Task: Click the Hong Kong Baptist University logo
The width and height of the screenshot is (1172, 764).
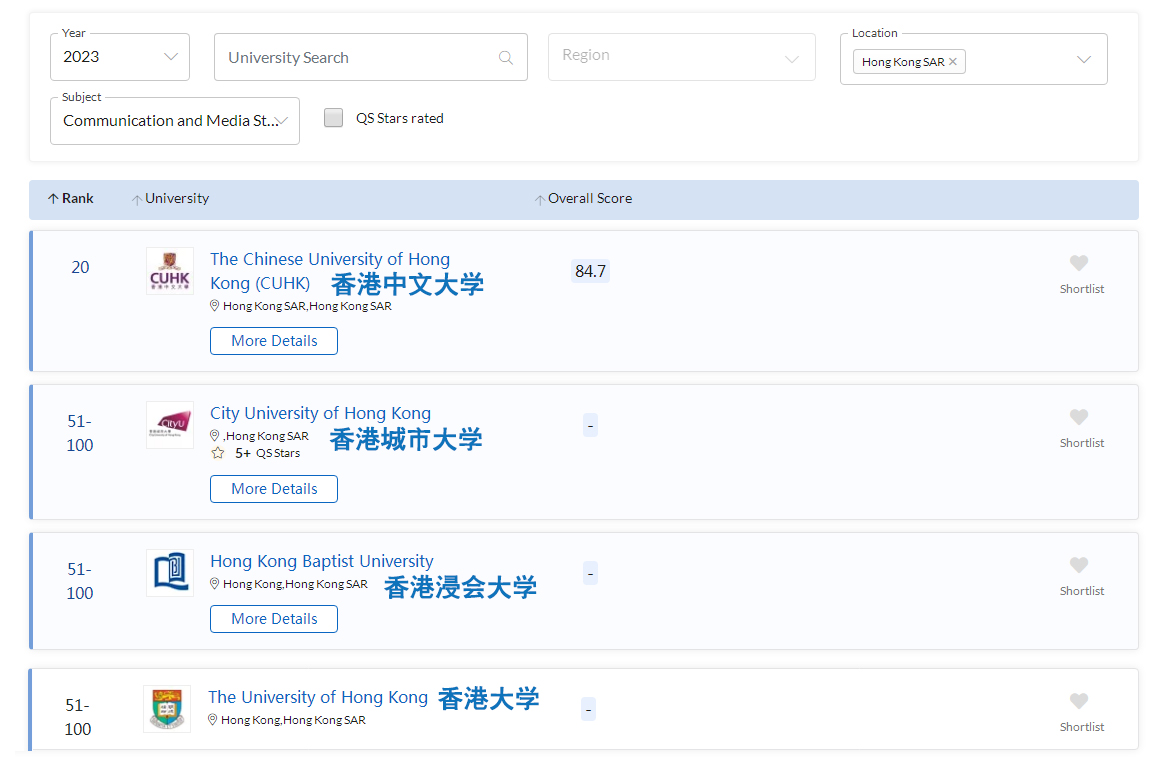Action: coord(169,572)
